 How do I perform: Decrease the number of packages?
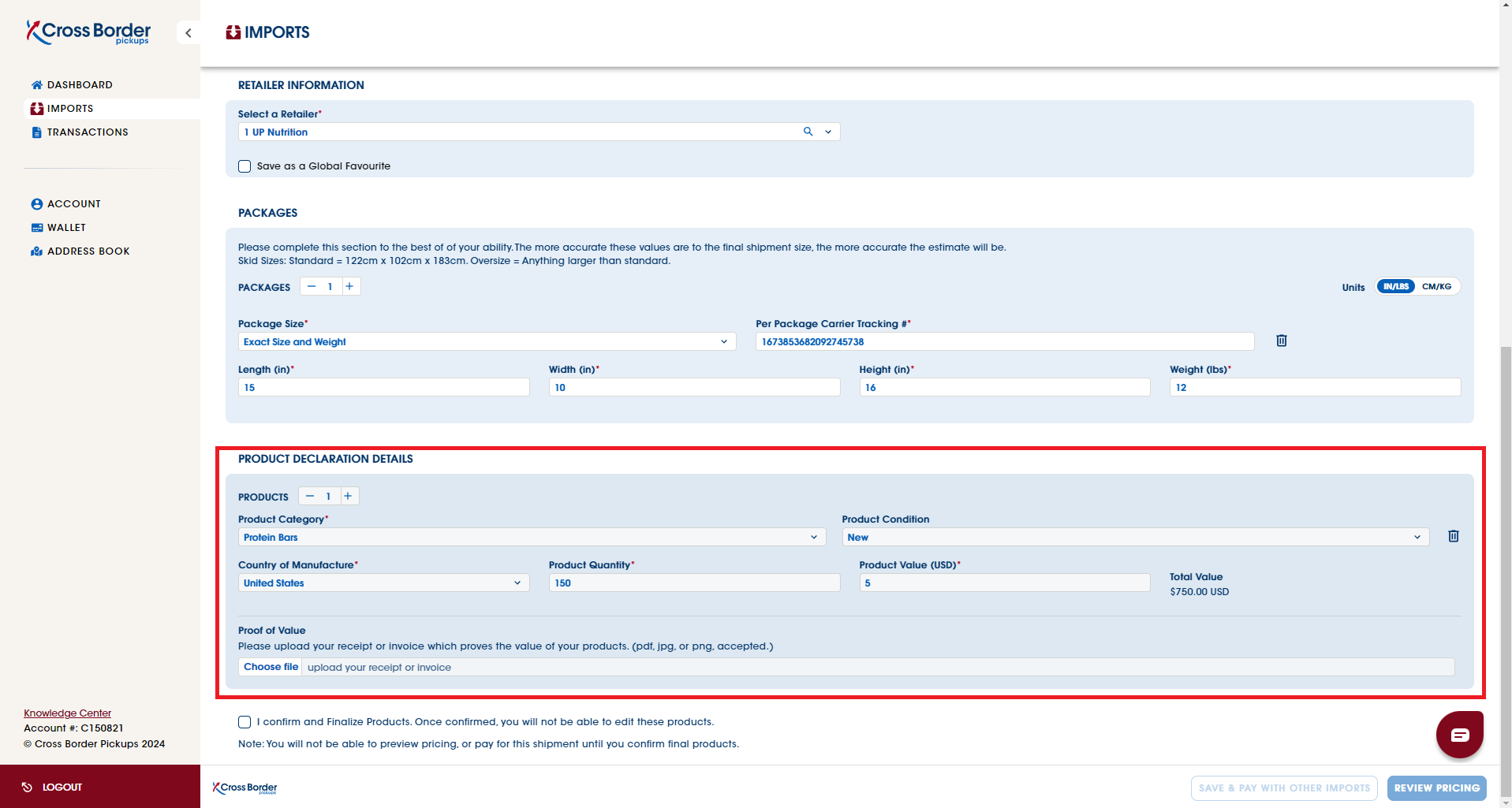click(x=312, y=286)
